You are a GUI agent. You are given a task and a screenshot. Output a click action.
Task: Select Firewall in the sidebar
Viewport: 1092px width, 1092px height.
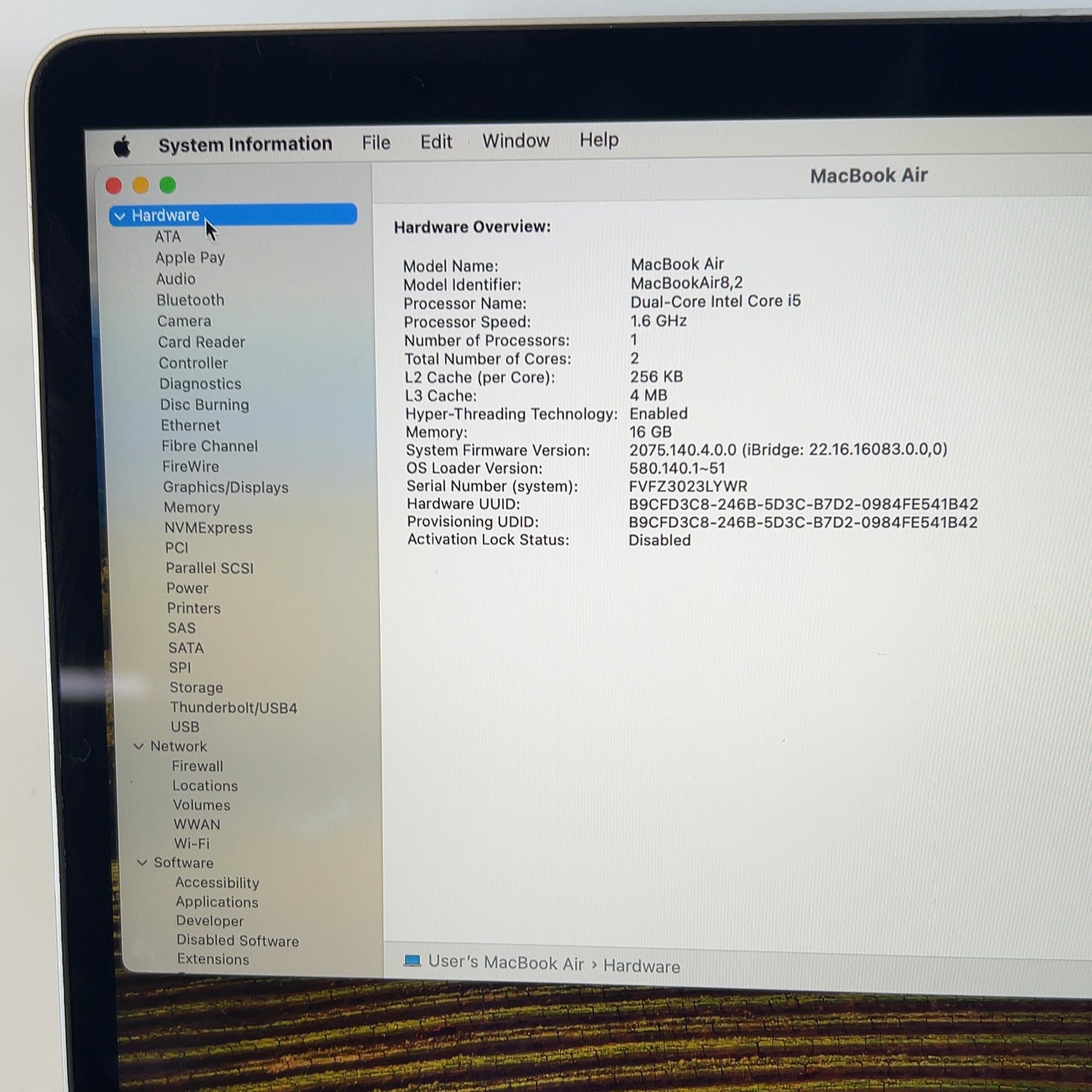click(x=197, y=766)
